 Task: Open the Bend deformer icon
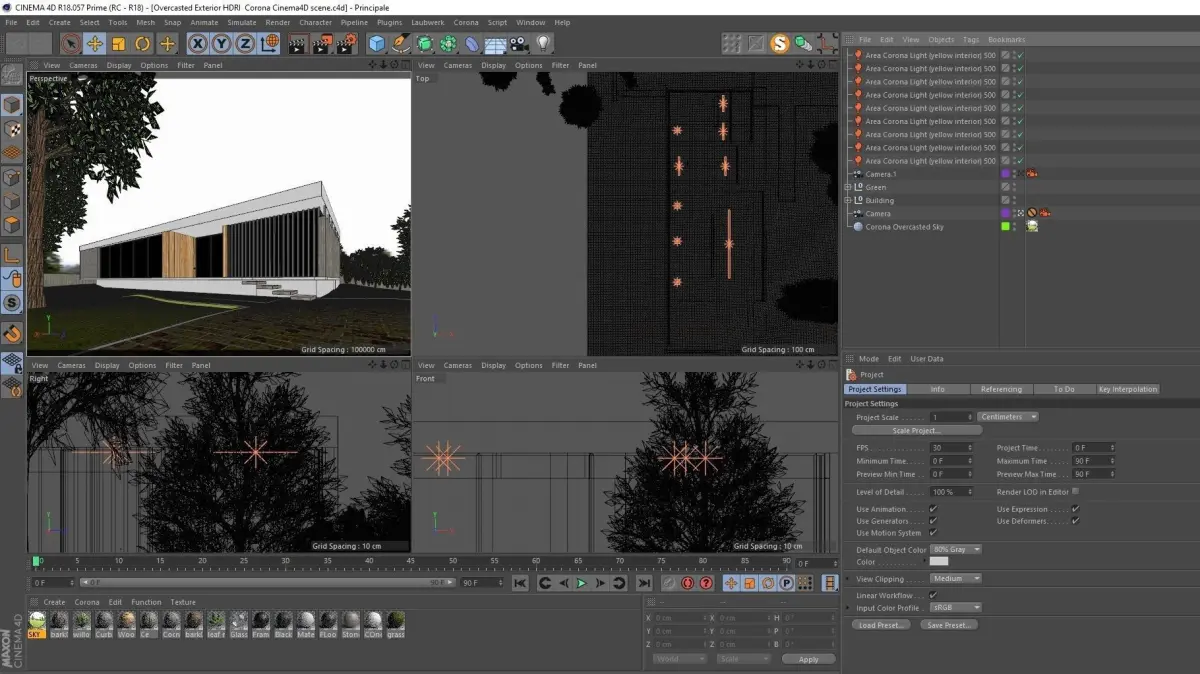[x=472, y=43]
